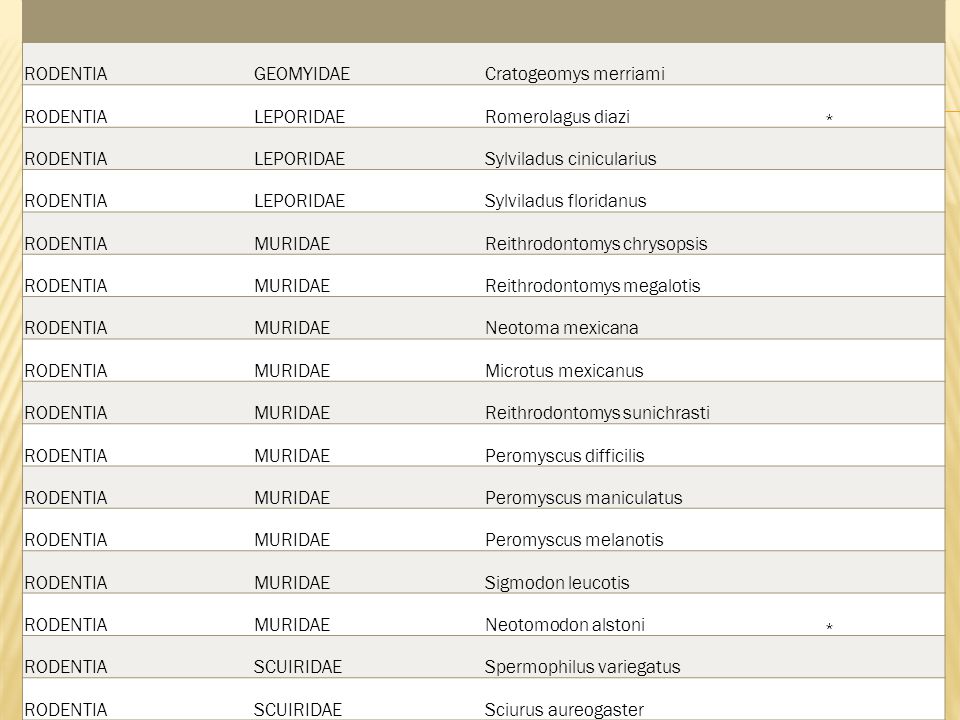Select the Peromyscus difficilis entry
The width and height of the screenshot is (960, 720).
tap(564, 456)
